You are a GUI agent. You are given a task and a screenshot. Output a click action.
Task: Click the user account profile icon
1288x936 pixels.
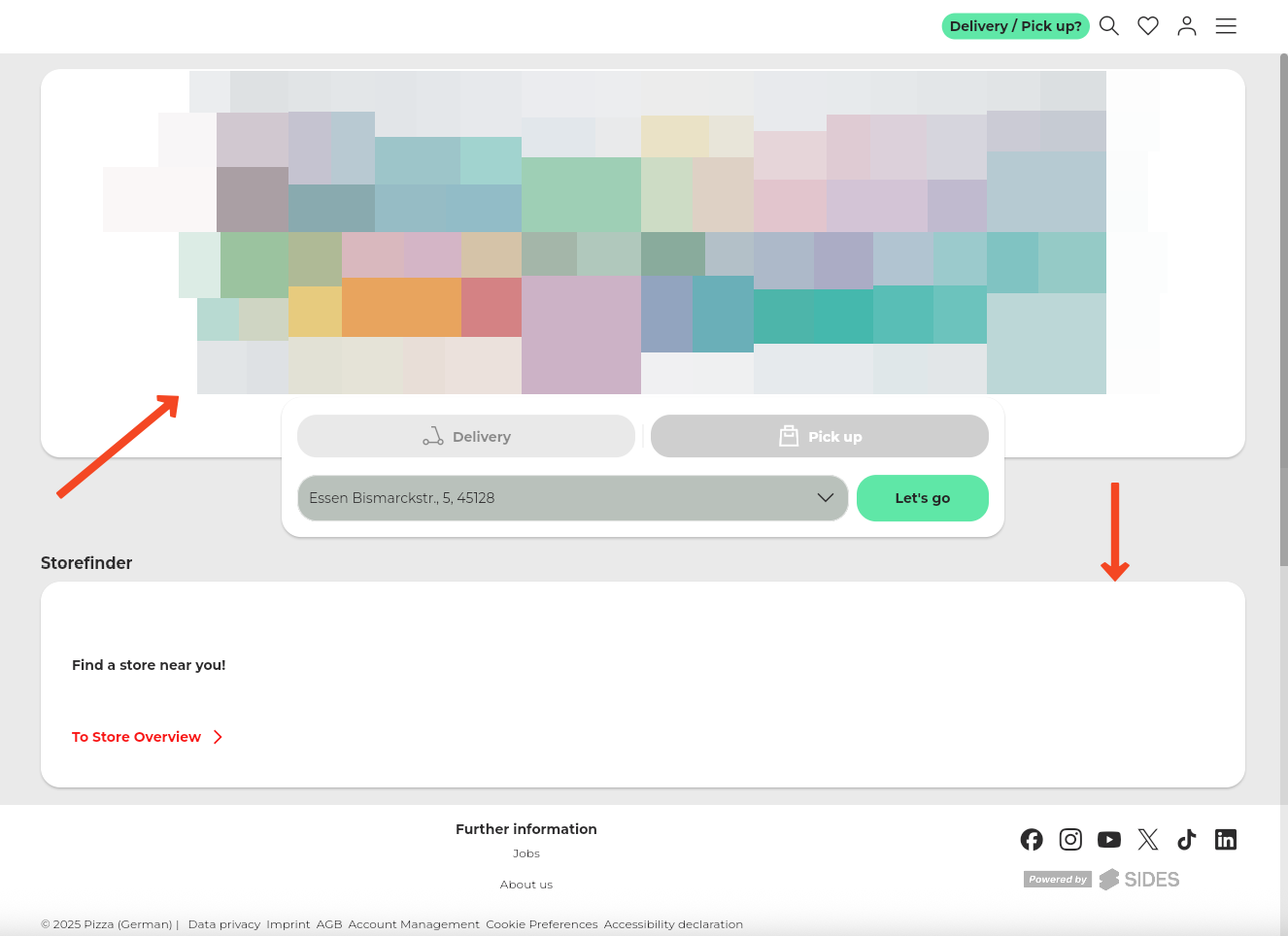(x=1187, y=26)
